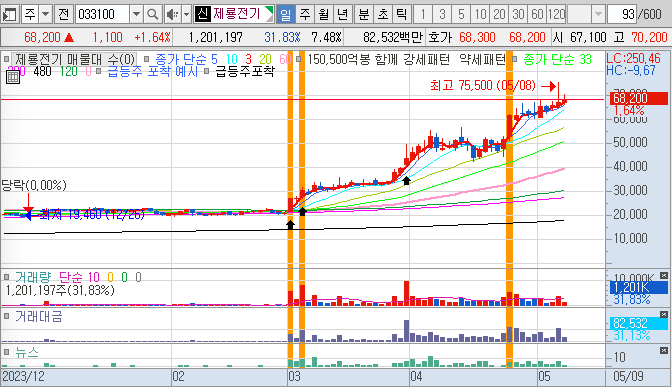Select the 일 daily chart tab
The width and height of the screenshot is (672, 387).
point(285,15)
